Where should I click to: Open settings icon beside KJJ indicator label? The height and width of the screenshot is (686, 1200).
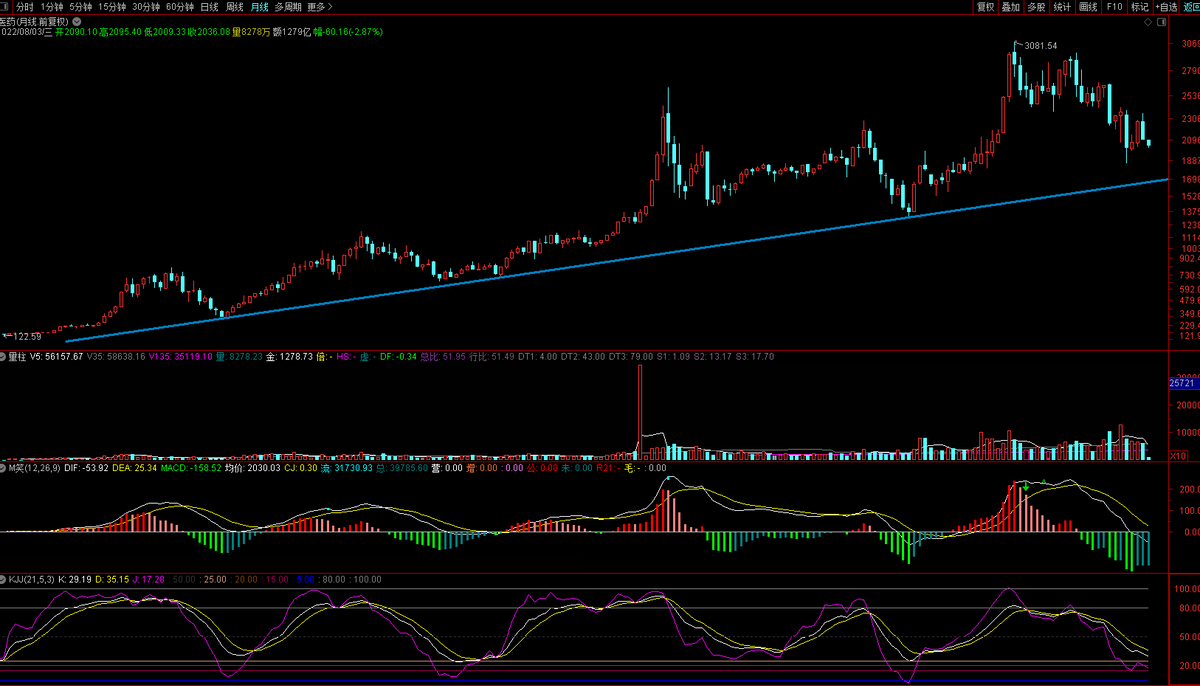click(x=4, y=579)
